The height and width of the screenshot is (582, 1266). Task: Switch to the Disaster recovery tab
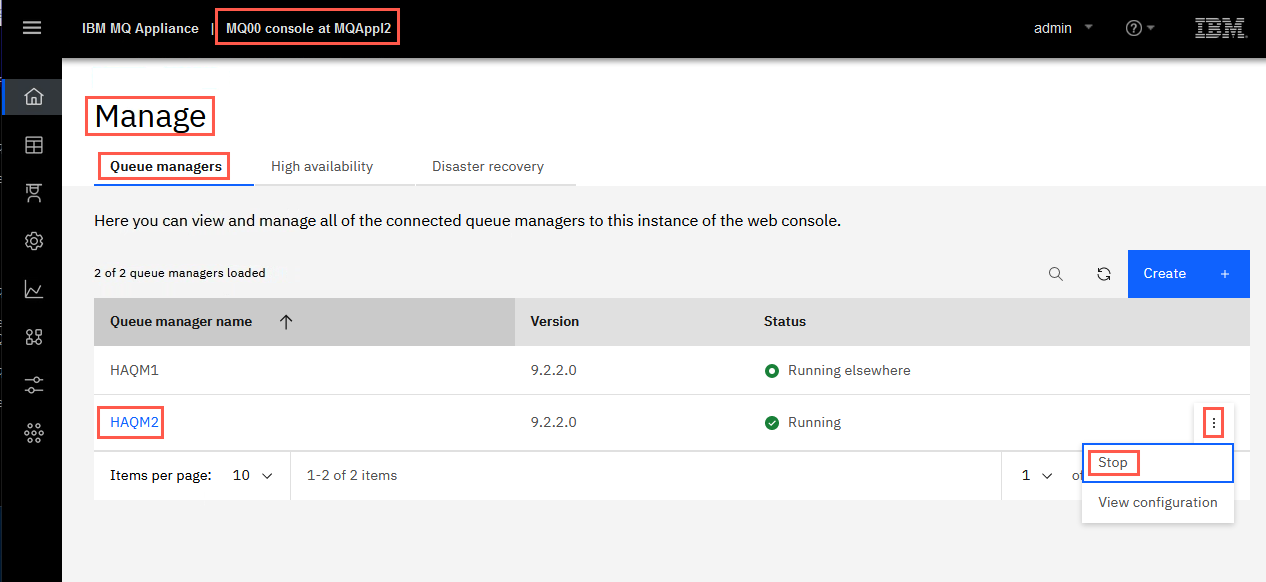click(488, 166)
